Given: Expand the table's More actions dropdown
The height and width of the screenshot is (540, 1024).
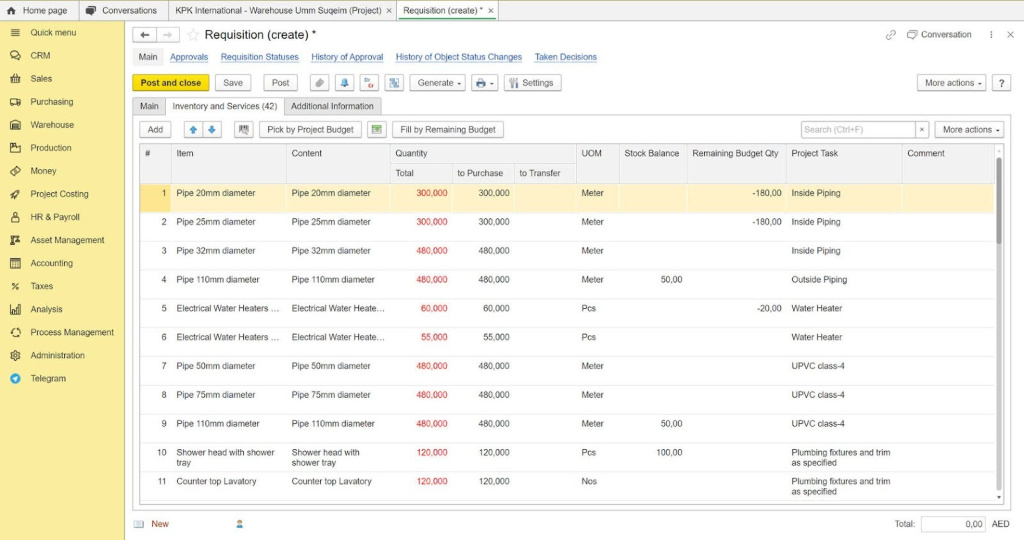Looking at the screenshot, I should pyautogui.click(x=968, y=130).
